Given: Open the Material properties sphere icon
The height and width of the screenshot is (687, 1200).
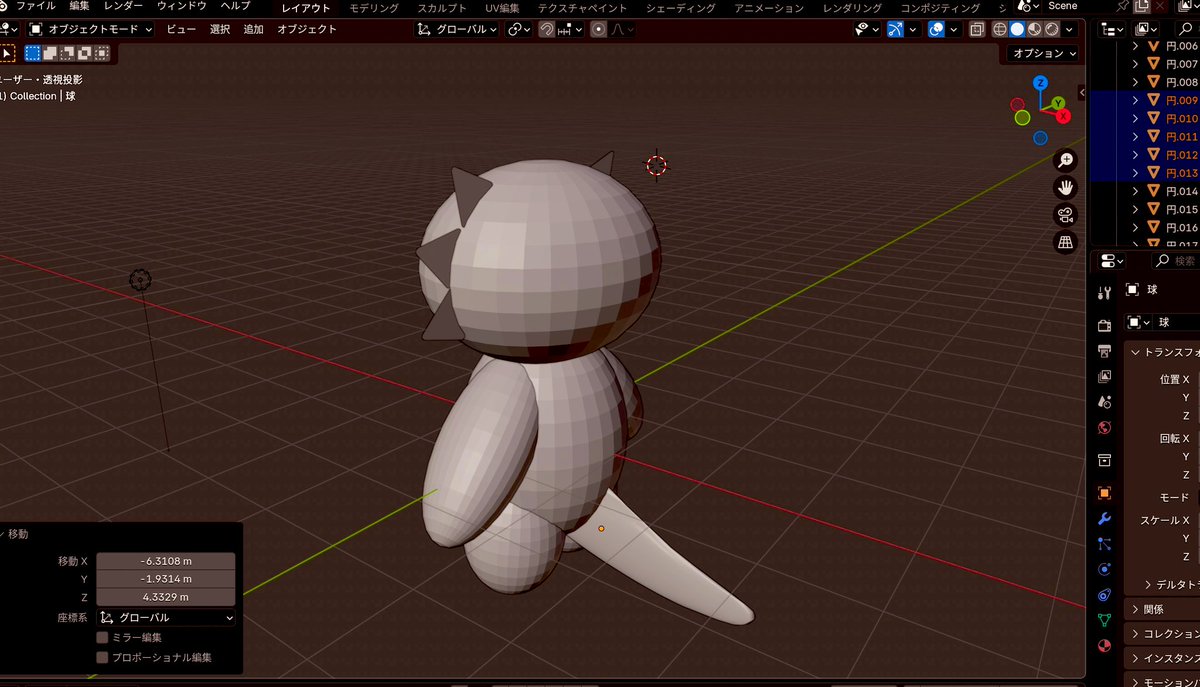Looking at the screenshot, I should click(x=1104, y=646).
